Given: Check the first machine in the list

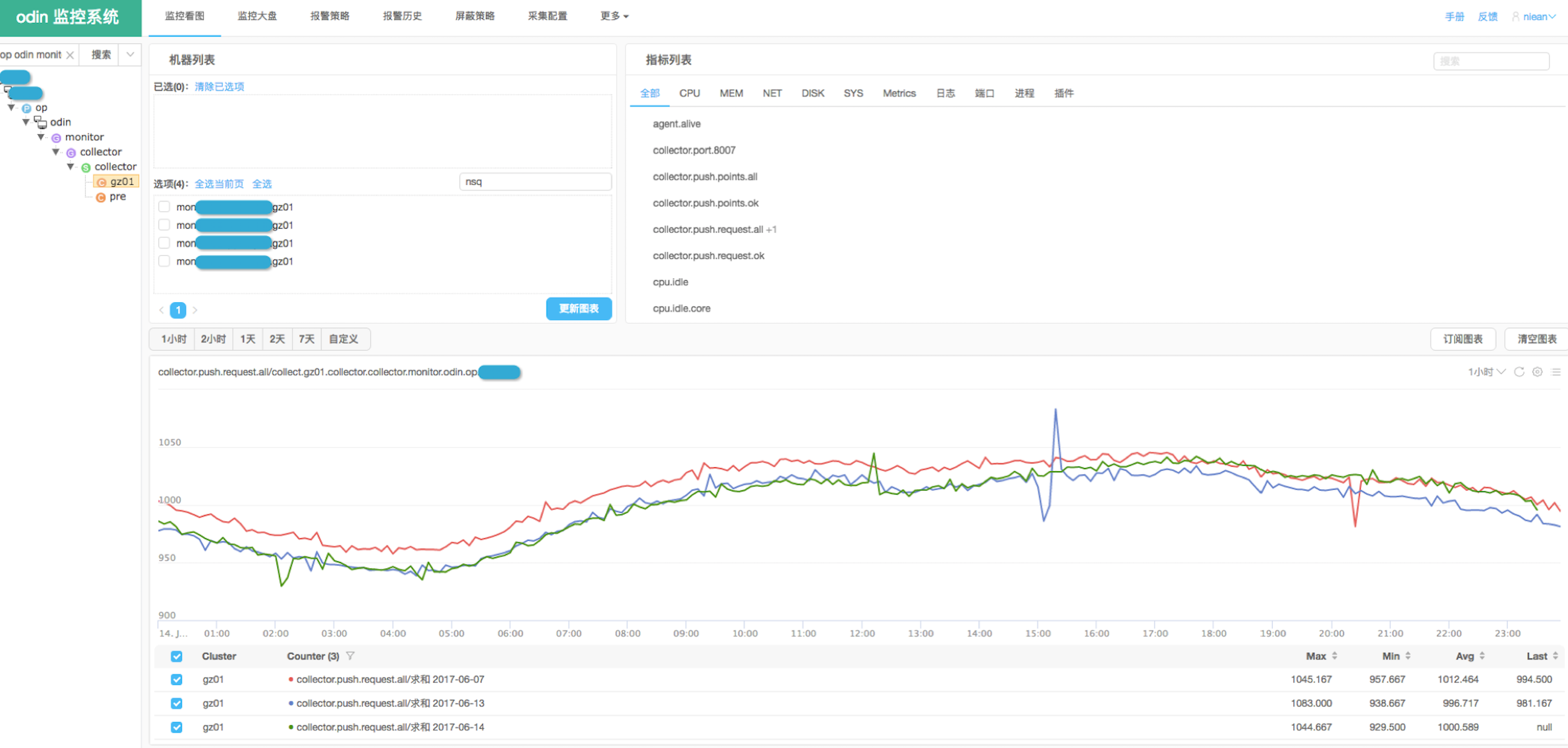Looking at the screenshot, I should (164, 206).
